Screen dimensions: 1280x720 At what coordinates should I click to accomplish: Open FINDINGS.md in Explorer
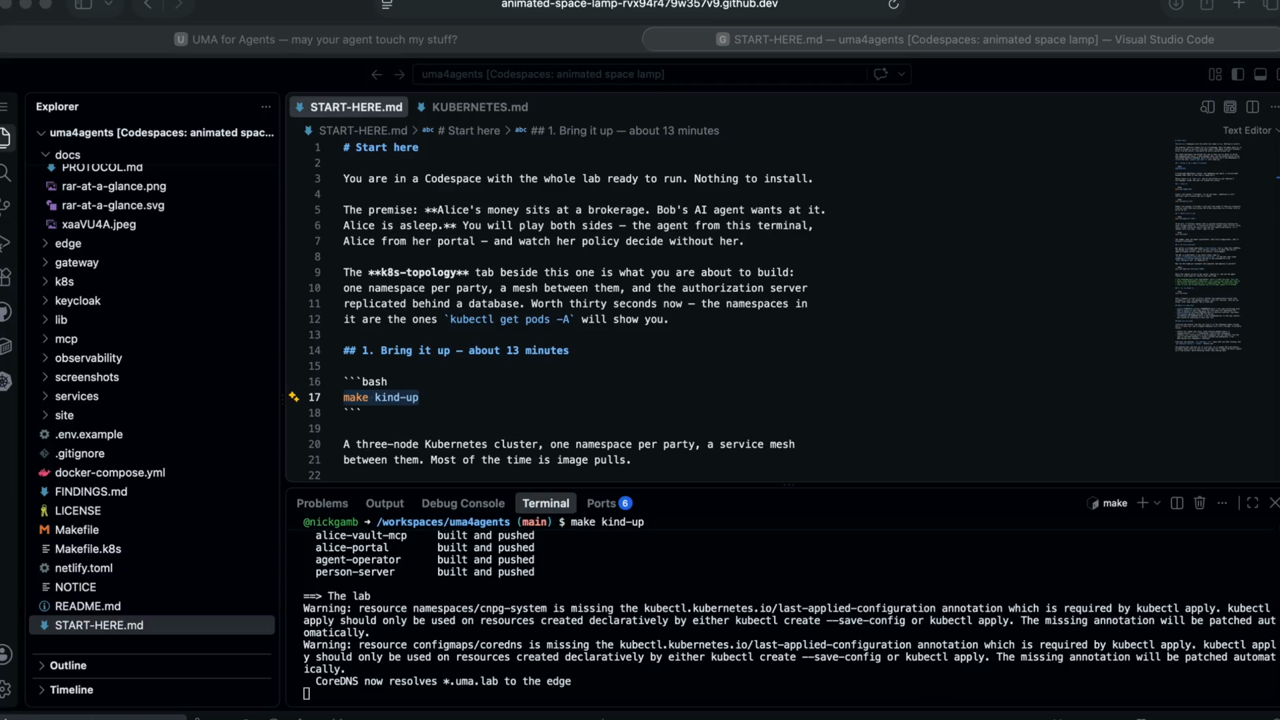(x=91, y=491)
